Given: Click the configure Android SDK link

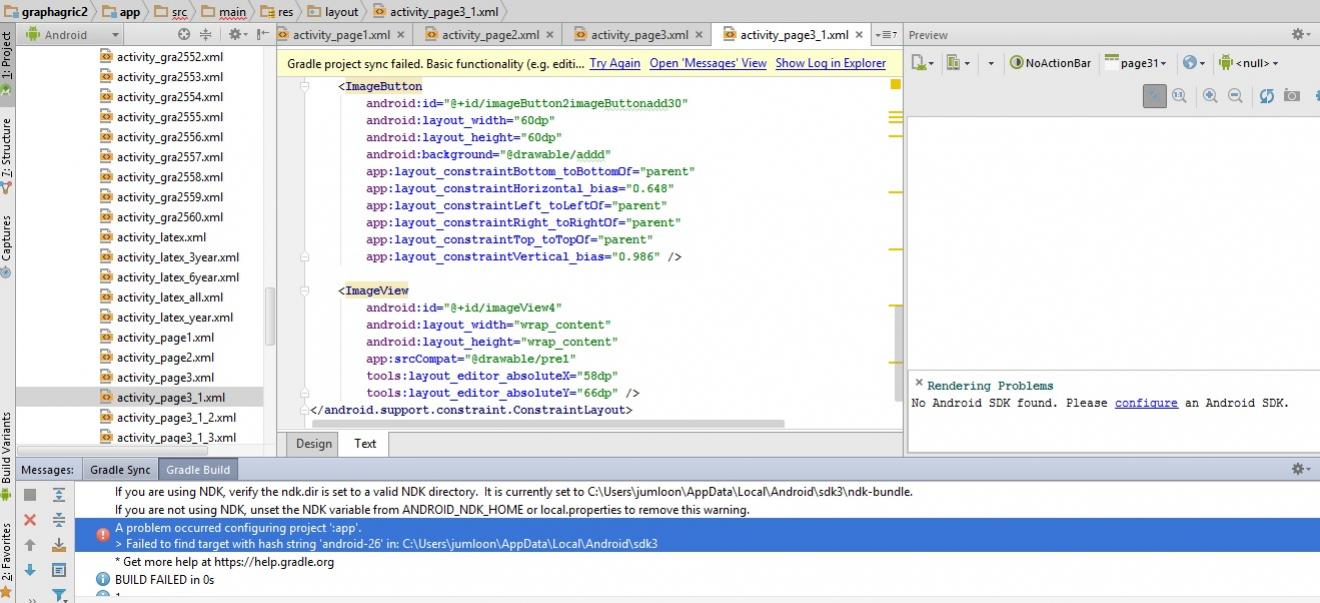Looking at the screenshot, I should pyautogui.click(x=1146, y=403).
